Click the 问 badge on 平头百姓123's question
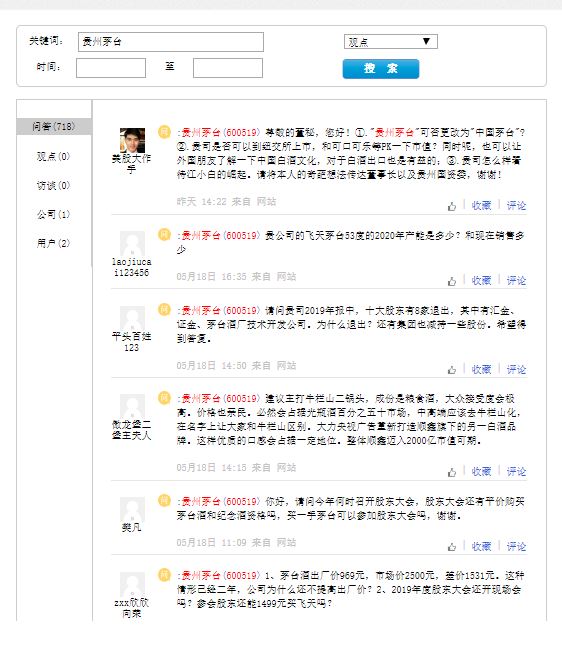Image resolution: width=562 pixels, height=652 pixels. point(165,309)
